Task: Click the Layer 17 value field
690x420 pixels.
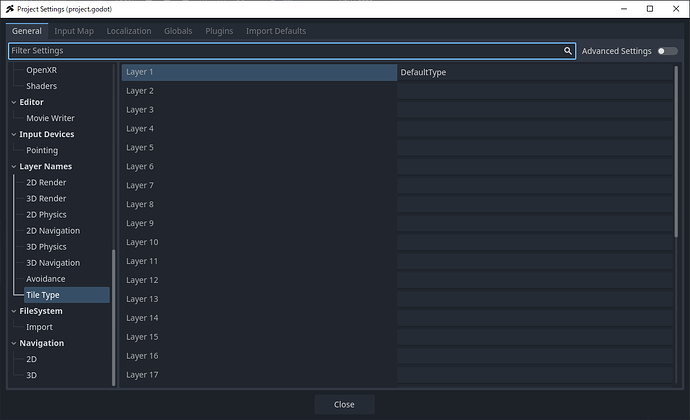Action: point(535,375)
